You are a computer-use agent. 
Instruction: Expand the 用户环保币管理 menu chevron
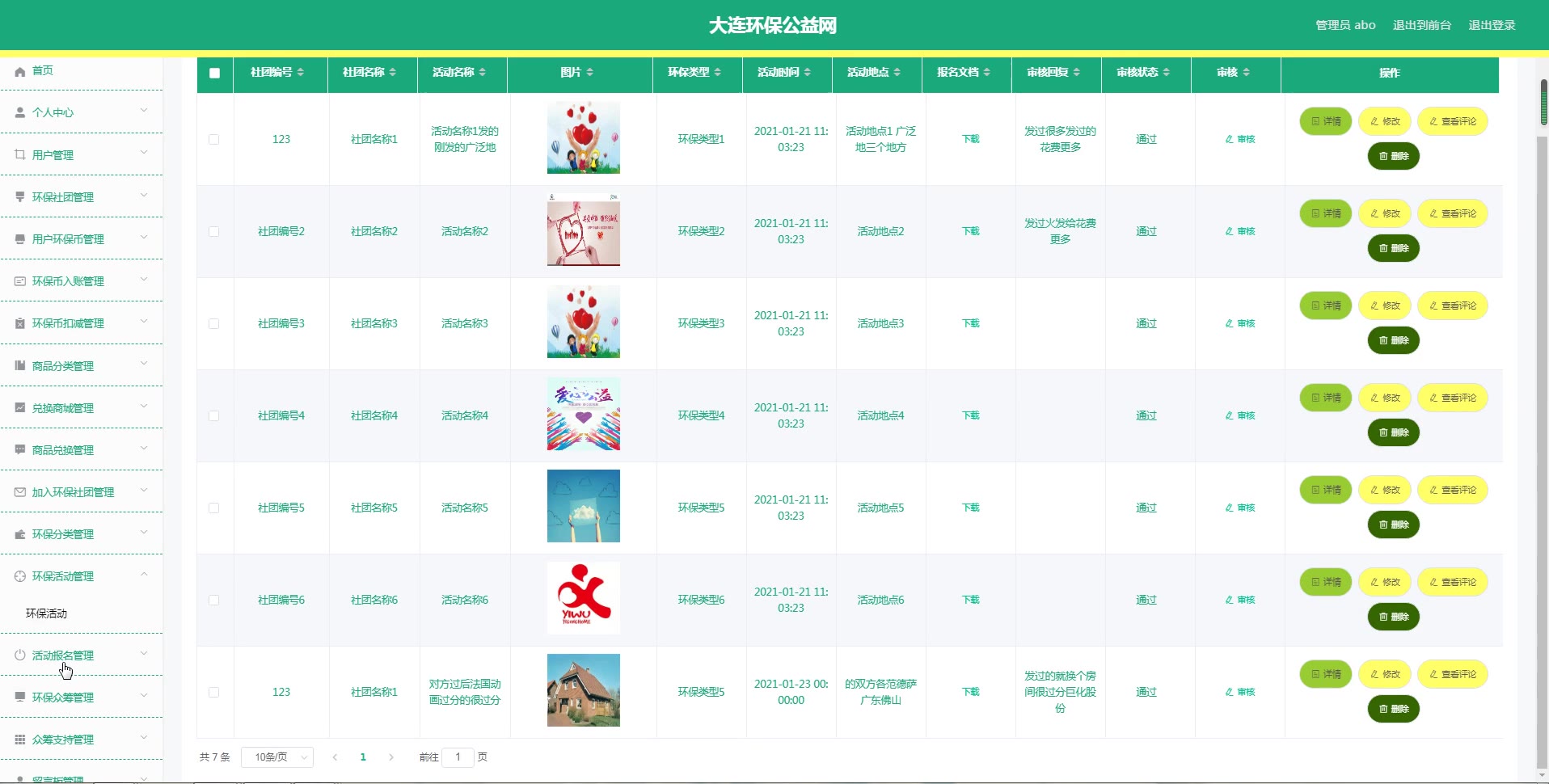coord(144,237)
